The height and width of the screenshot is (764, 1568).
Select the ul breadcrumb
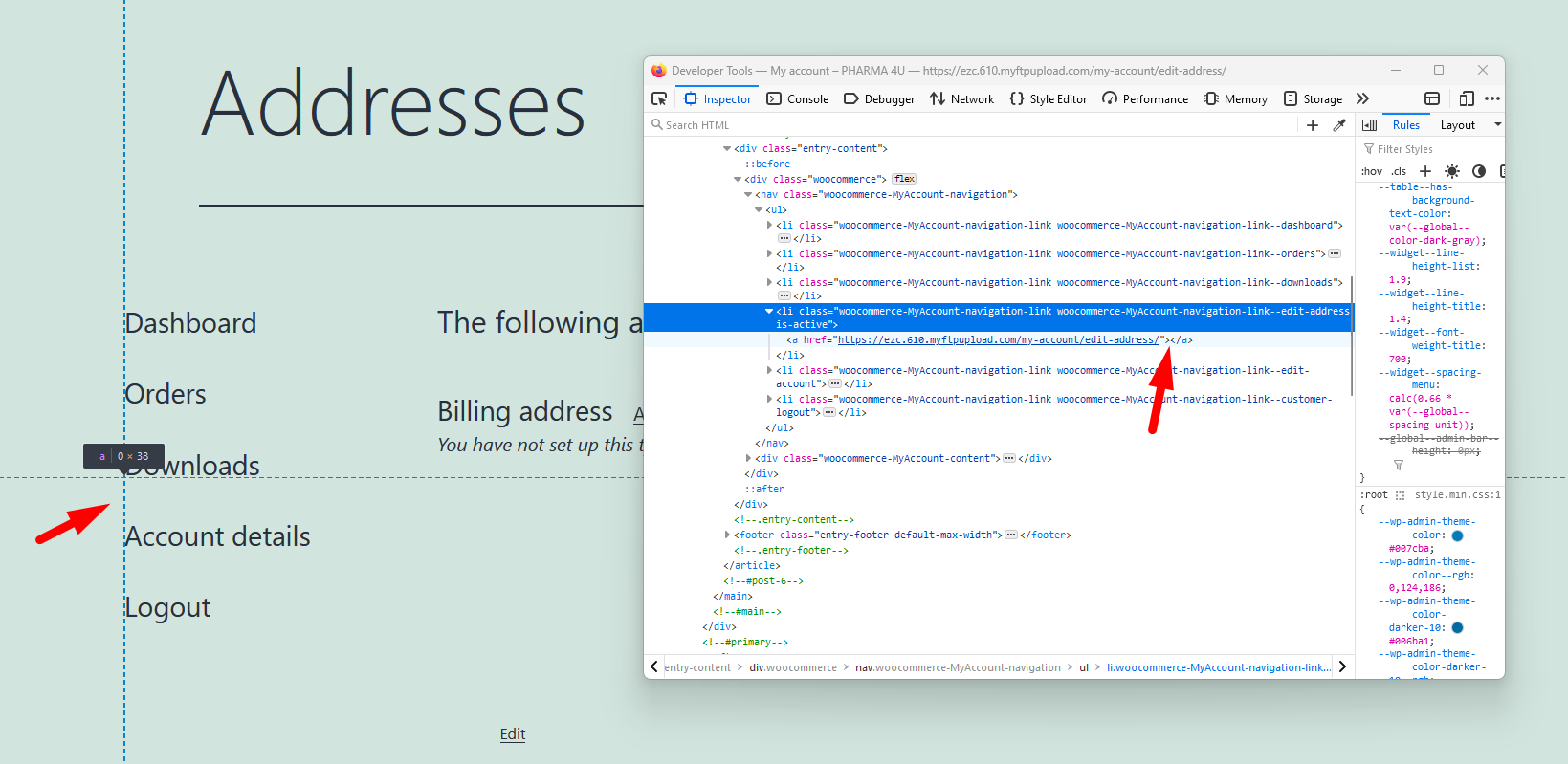coord(1084,667)
